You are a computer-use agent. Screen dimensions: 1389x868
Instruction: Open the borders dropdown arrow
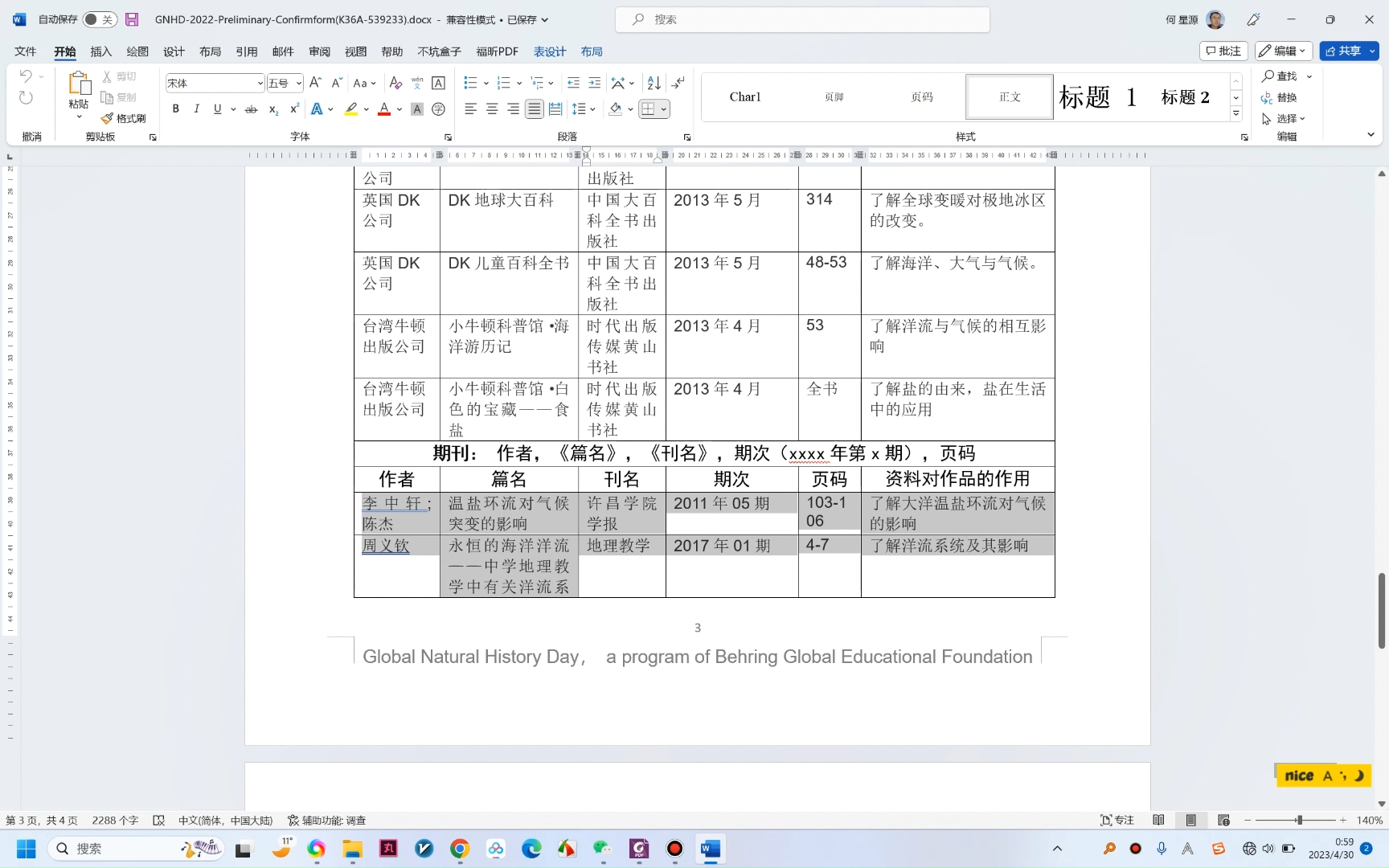click(x=663, y=108)
